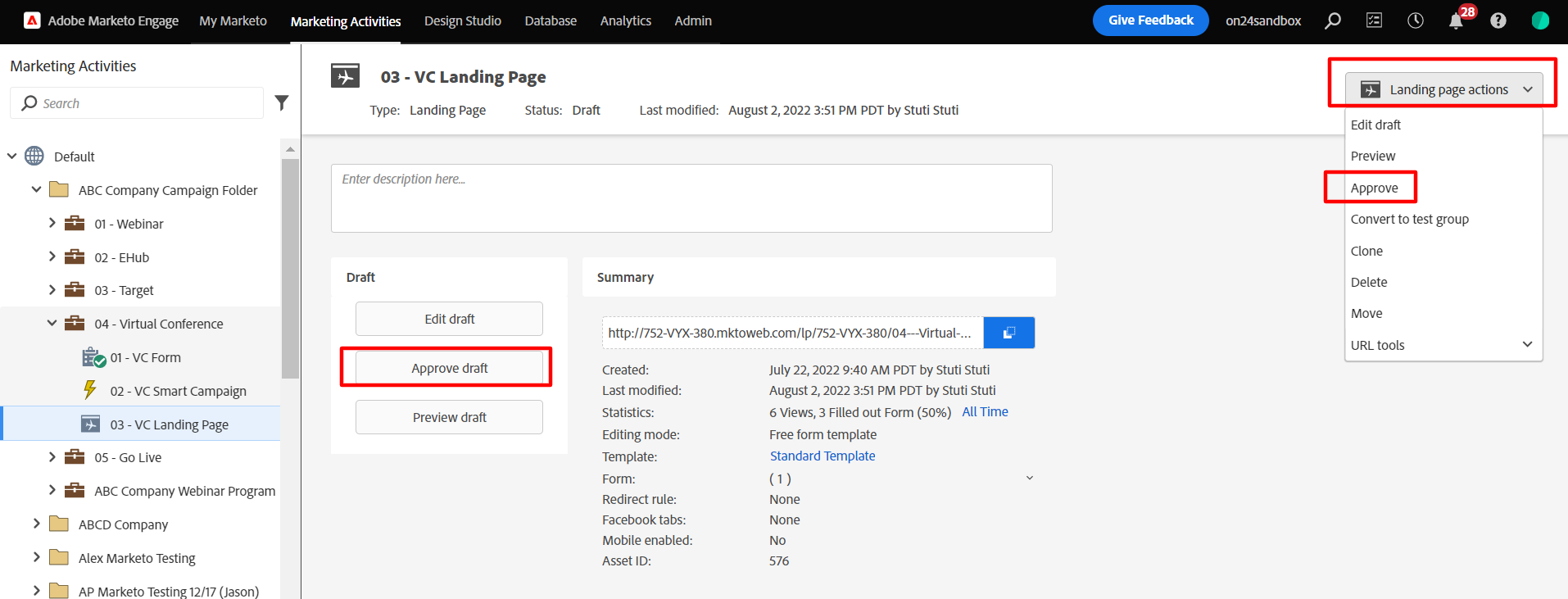
Task: Click the 01 - Webinar program briefcase icon
Action: [75, 223]
